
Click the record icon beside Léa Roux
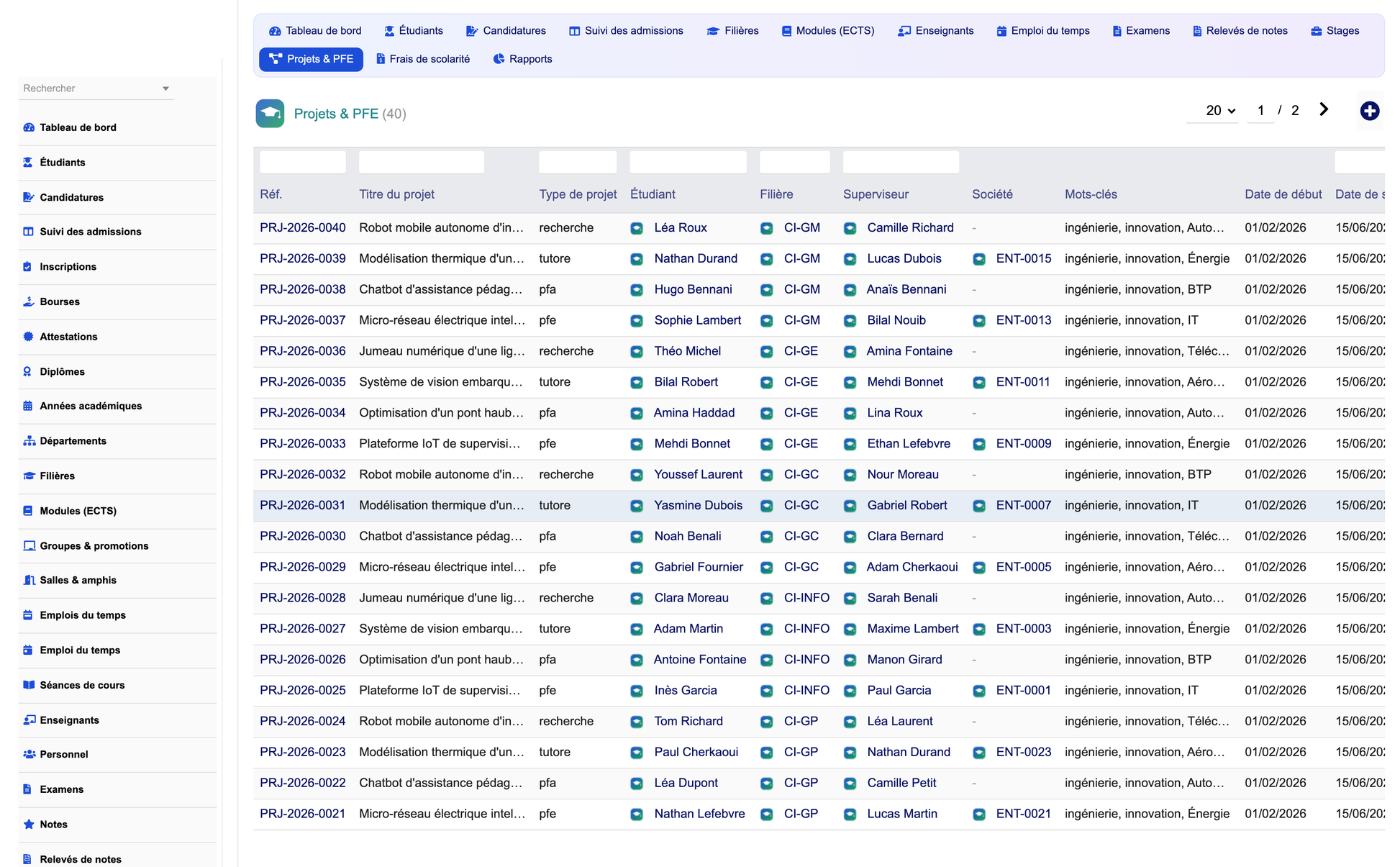637,228
